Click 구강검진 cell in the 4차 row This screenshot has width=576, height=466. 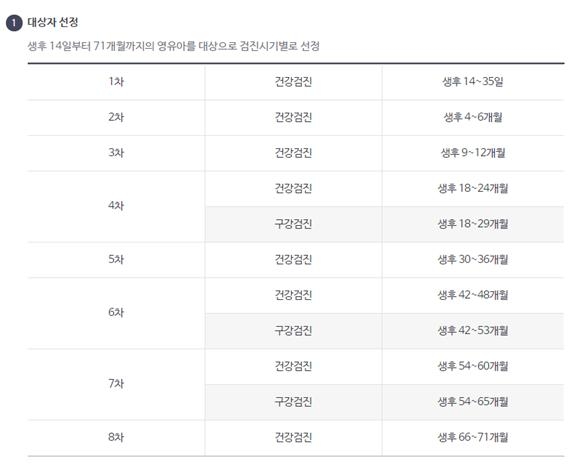(x=293, y=224)
